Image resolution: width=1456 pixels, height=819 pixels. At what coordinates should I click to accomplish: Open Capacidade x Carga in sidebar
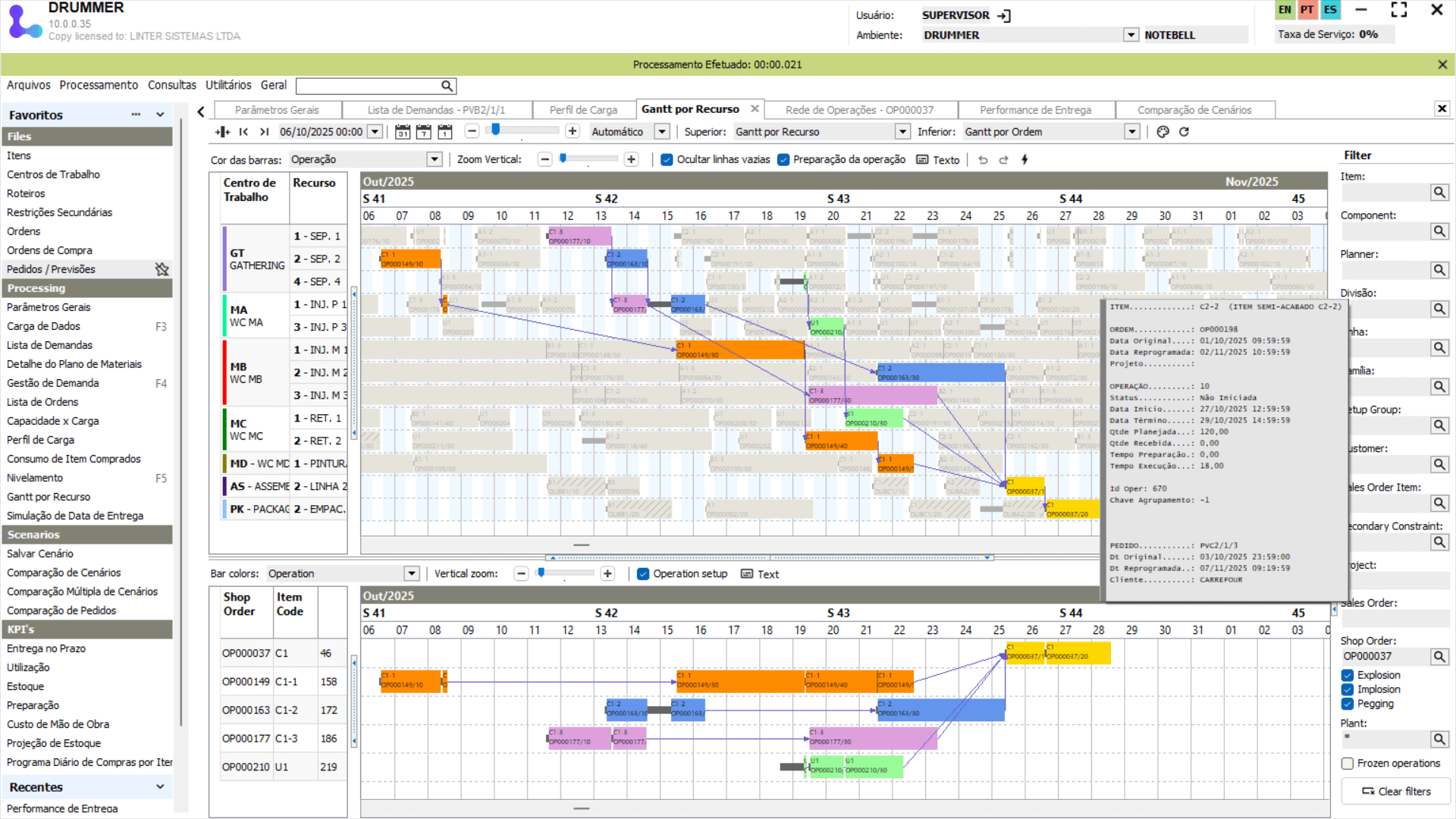52,421
